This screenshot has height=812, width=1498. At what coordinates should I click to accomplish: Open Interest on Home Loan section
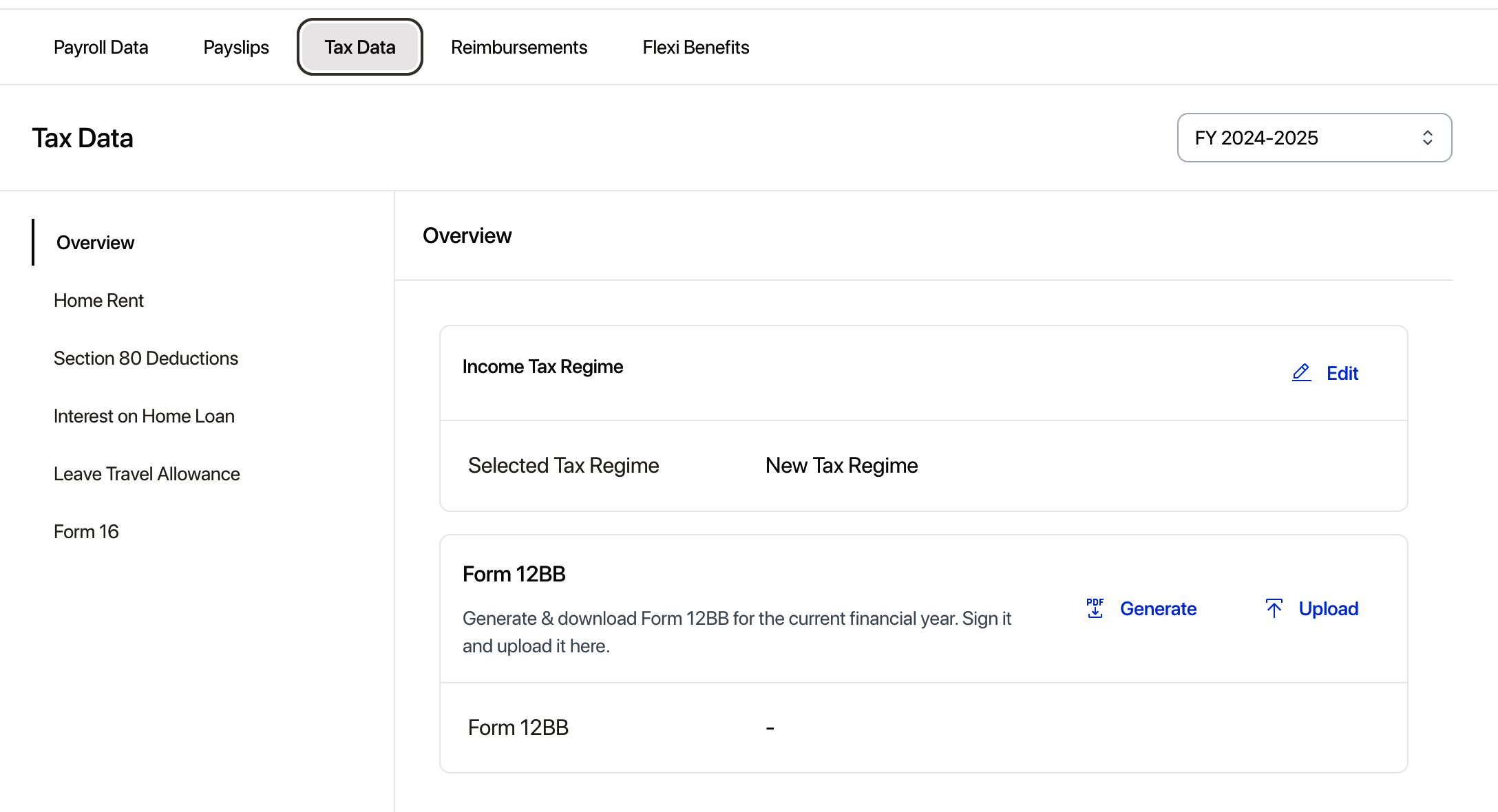coord(144,416)
